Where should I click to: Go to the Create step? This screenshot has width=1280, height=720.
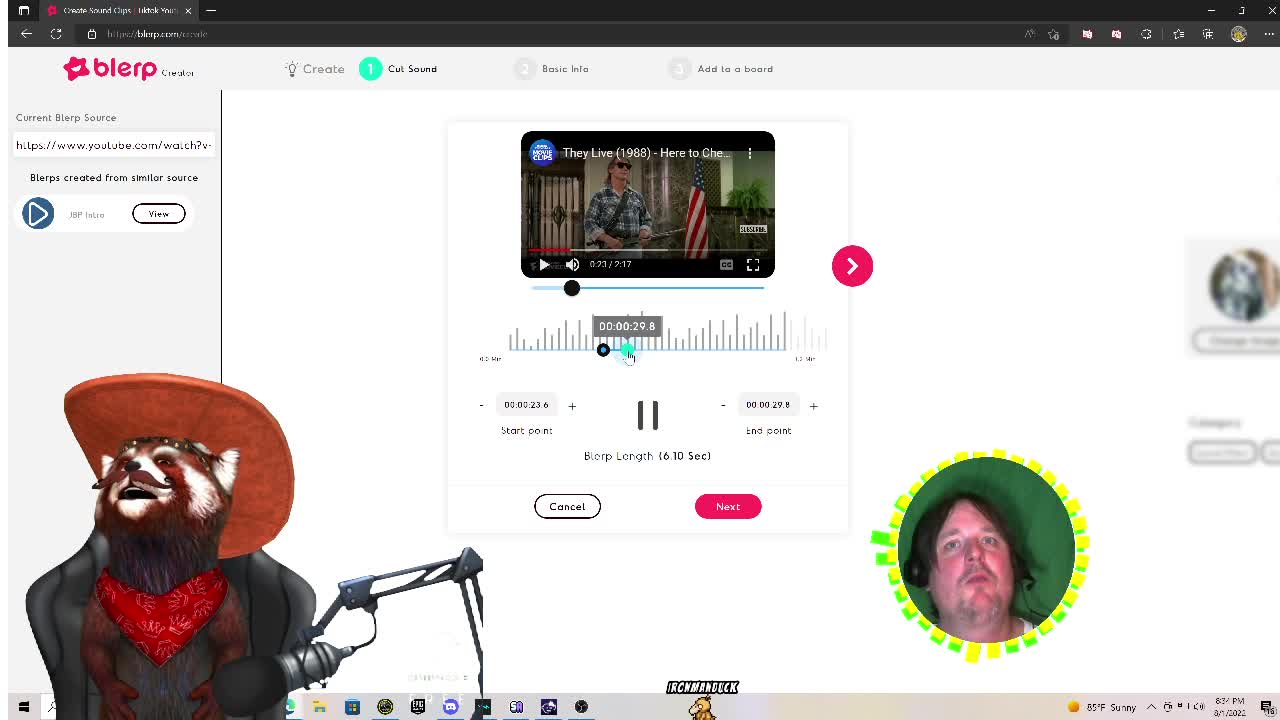(x=314, y=69)
